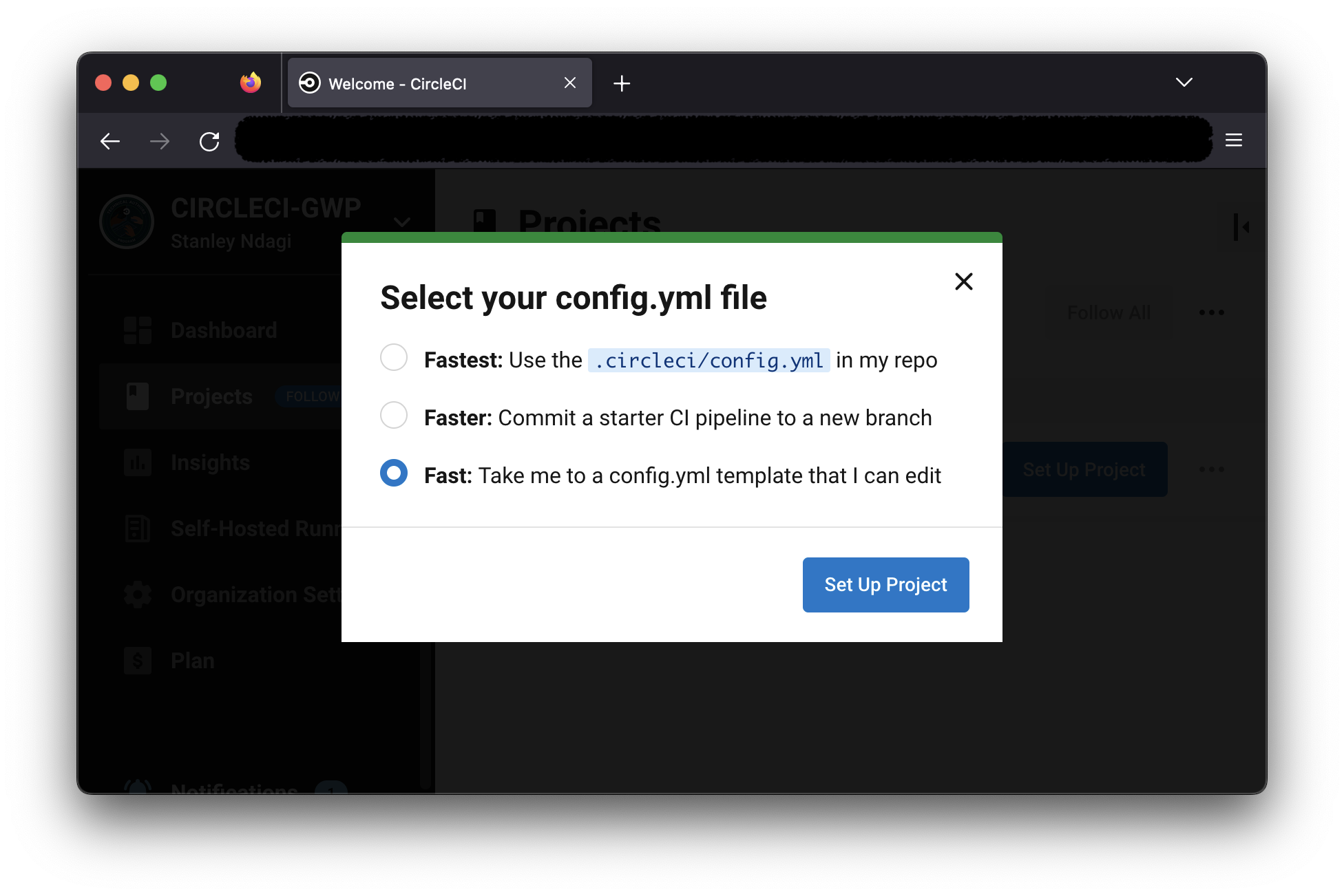Click the CircleCI favicon in the tab
Viewport: 1344px width, 896px height.
tap(310, 83)
